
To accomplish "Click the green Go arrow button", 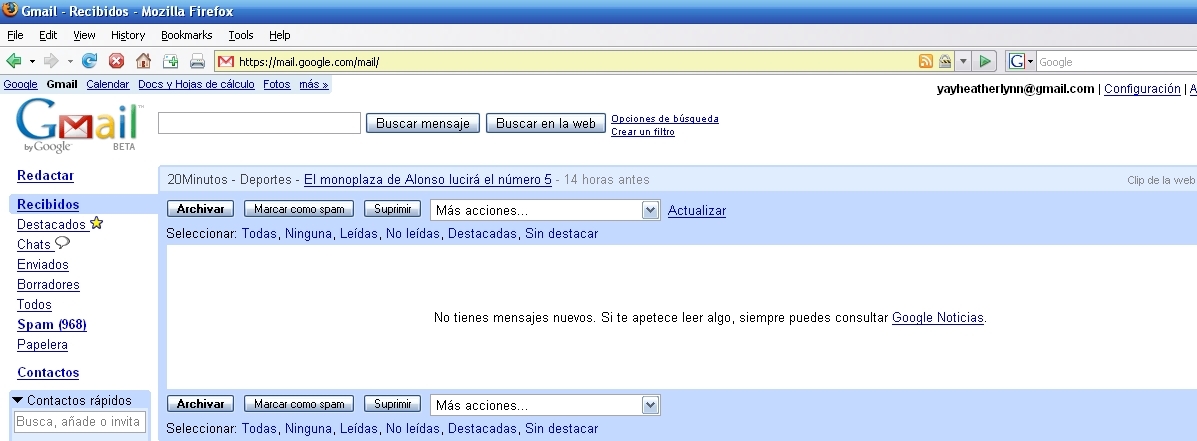I will pos(985,61).
